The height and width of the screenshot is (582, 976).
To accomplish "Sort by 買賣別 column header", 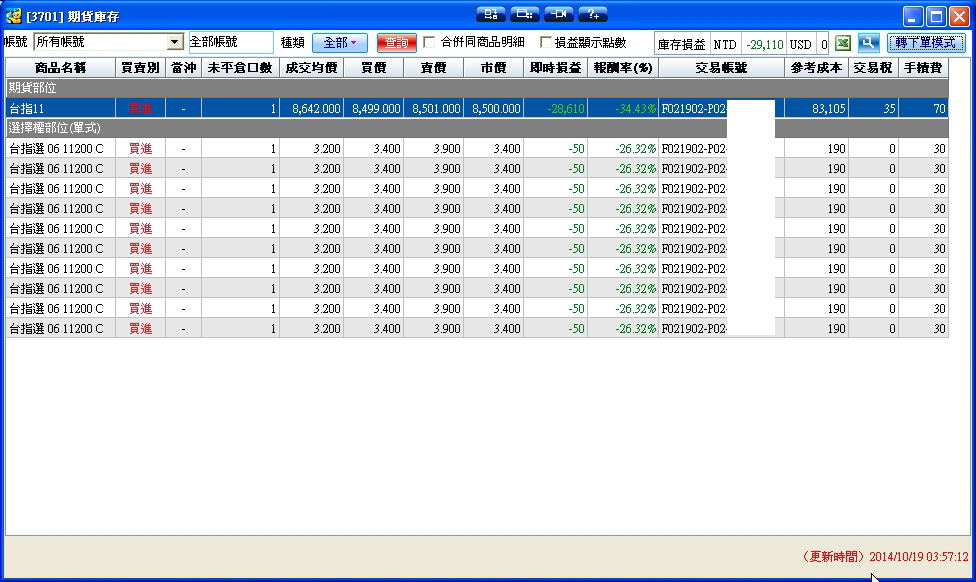I will coord(140,68).
